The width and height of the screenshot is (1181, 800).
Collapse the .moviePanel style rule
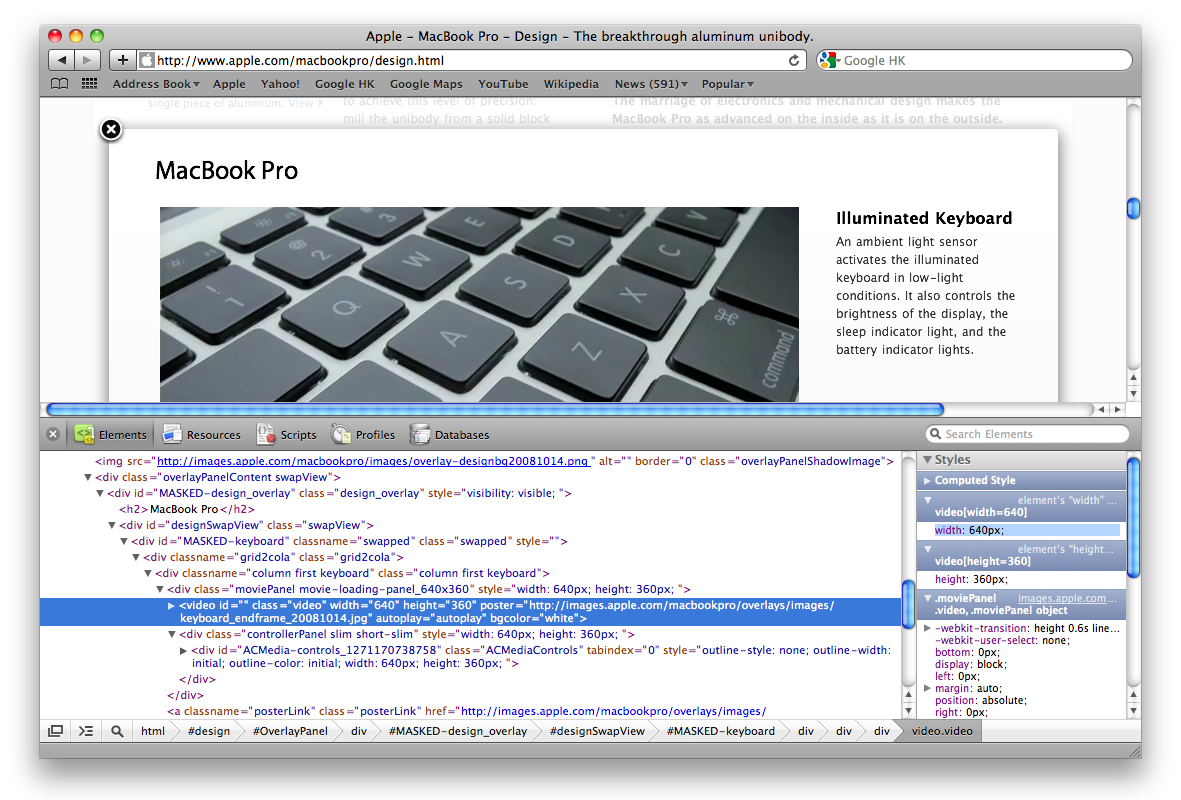tap(928, 598)
